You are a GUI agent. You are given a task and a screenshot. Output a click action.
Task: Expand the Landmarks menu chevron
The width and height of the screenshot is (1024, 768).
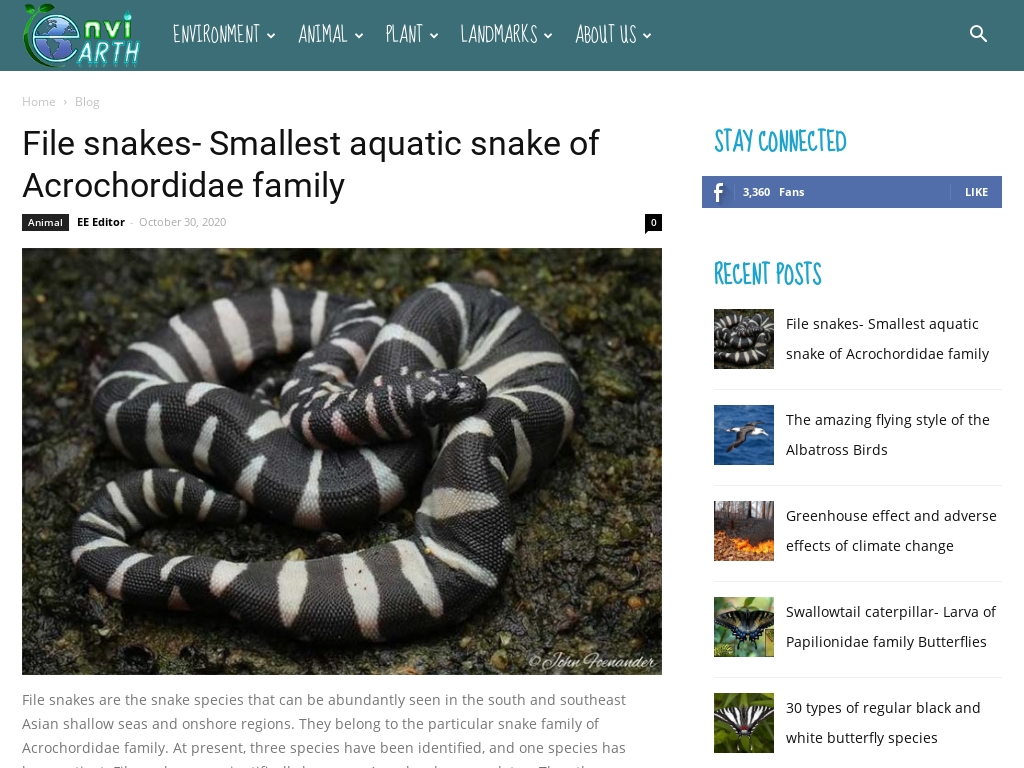(x=548, y=36)
